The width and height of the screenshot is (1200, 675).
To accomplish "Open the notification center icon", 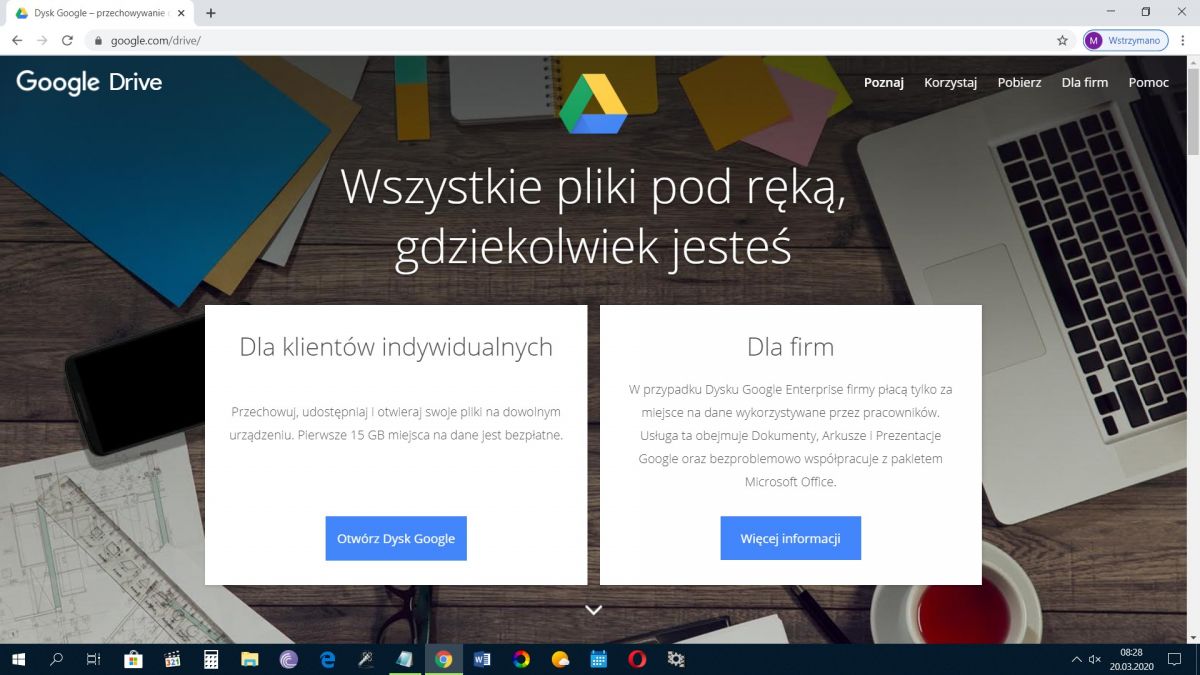I will [x=1176, y=660].
